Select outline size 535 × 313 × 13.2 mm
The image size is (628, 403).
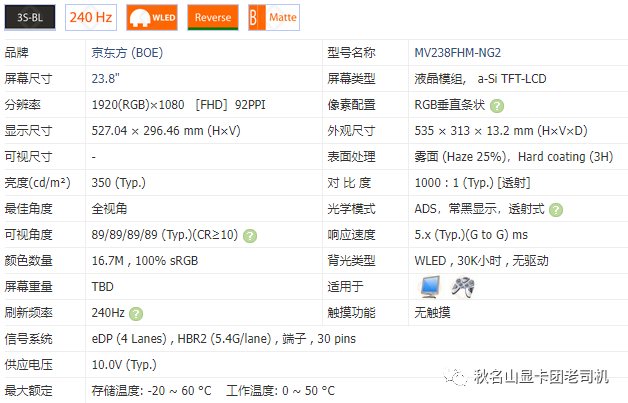[x=501, y=131]
